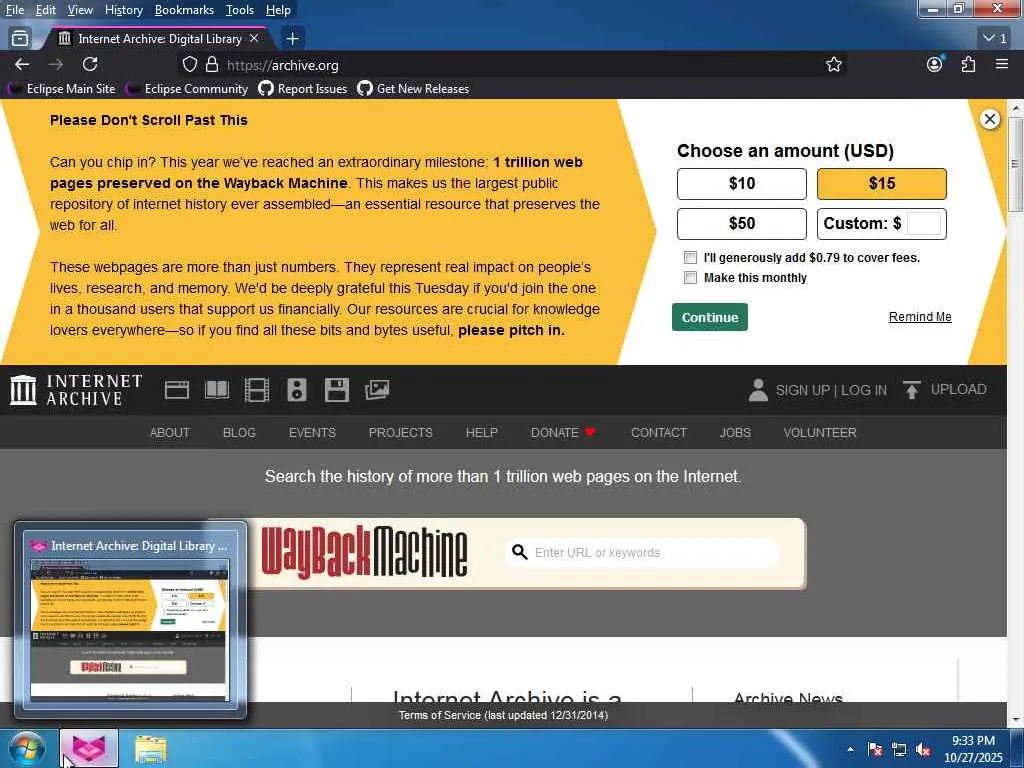The width and height of the screenshot is (1024, 768).
Task: Open File Explorer from the taskbar
Action: [151, 749]
